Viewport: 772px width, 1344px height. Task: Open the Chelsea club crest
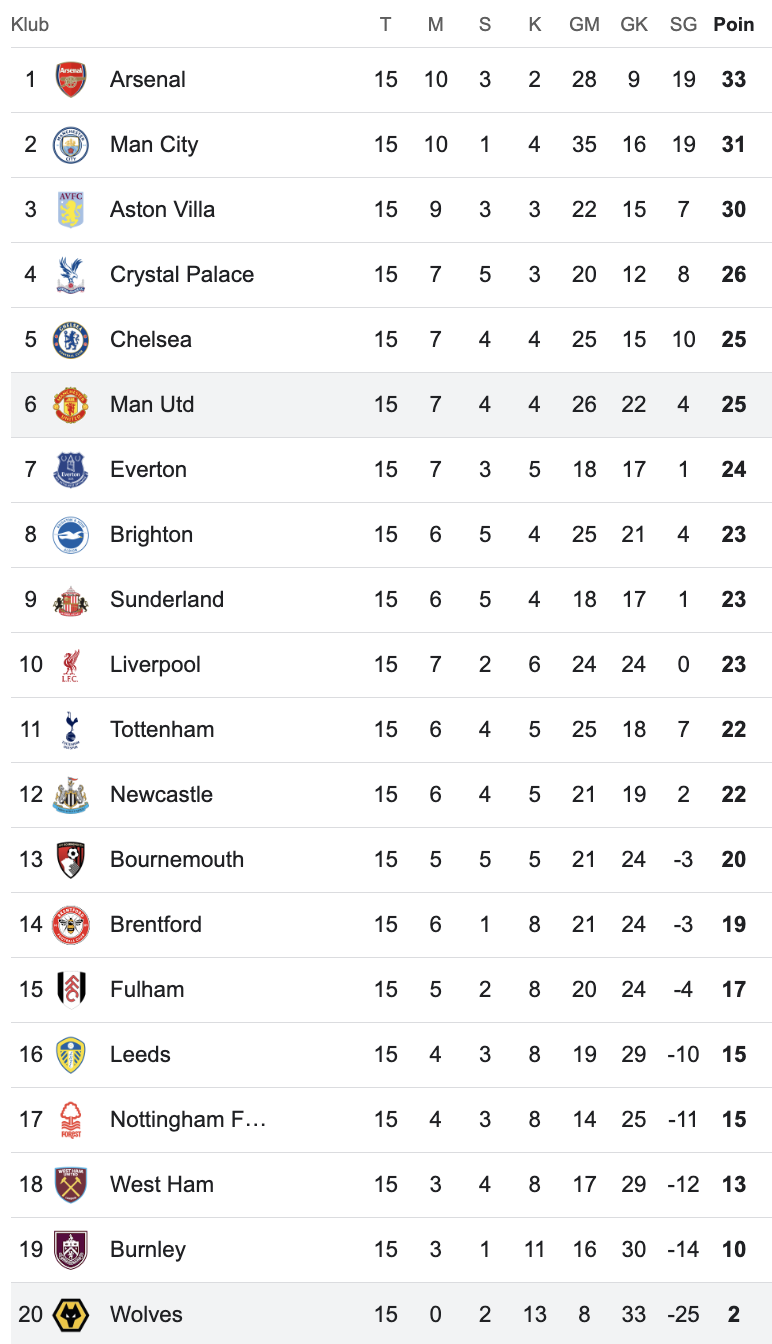click(x=71, y=340)
